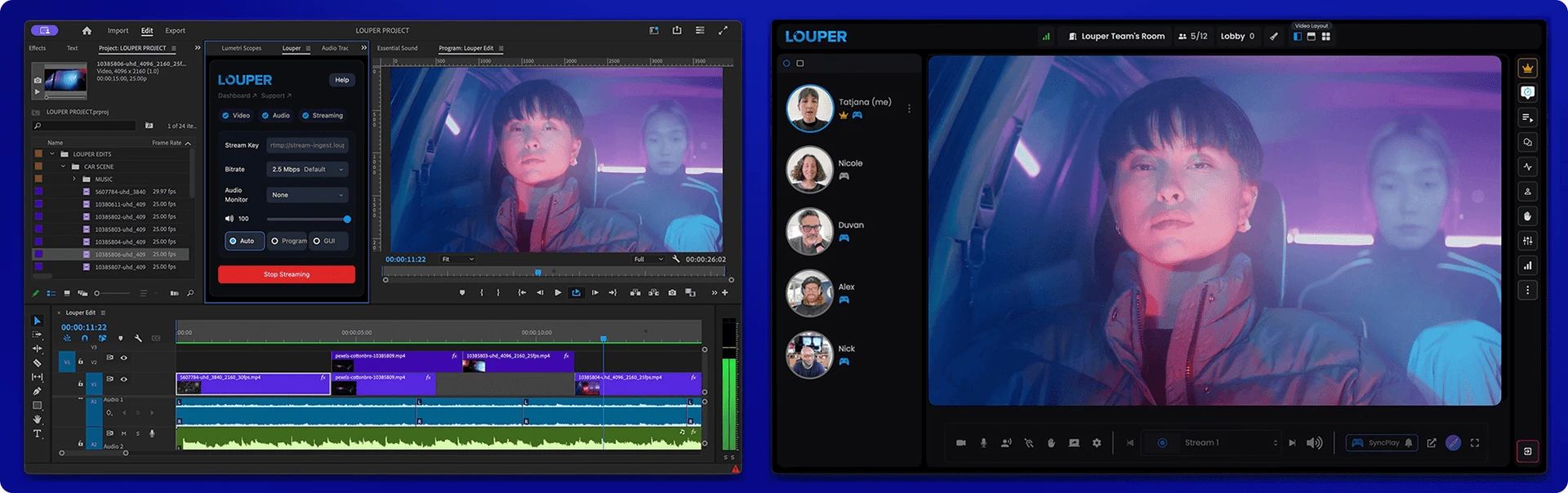Open the Audio Monitor None dropdown
The width and height of the screenshot is (1568, 493).
coord(308,195)
